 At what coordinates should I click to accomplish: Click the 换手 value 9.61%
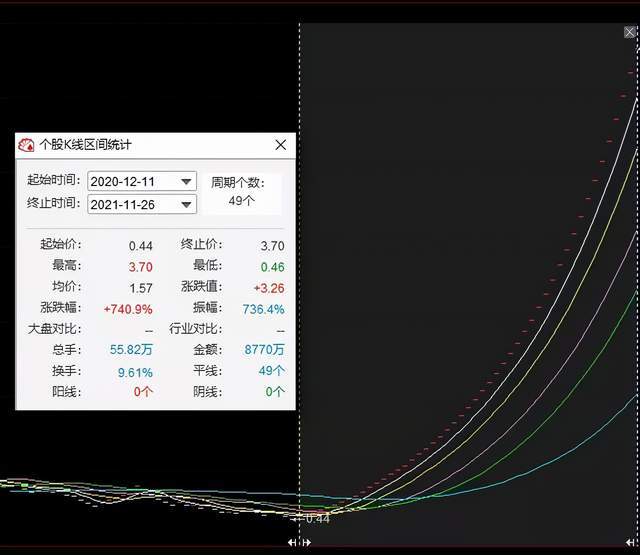tap(135, 372)
